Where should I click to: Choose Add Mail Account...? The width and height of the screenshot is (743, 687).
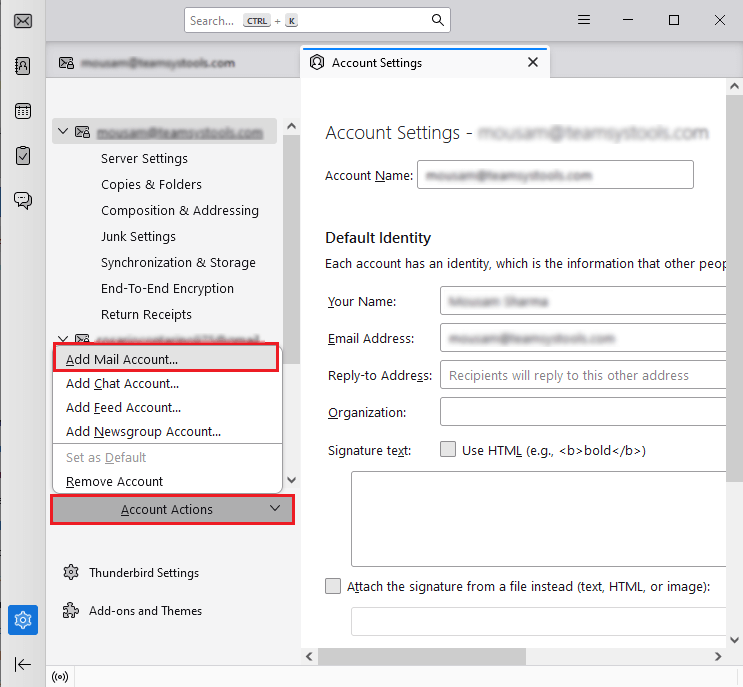pos(167,359)
